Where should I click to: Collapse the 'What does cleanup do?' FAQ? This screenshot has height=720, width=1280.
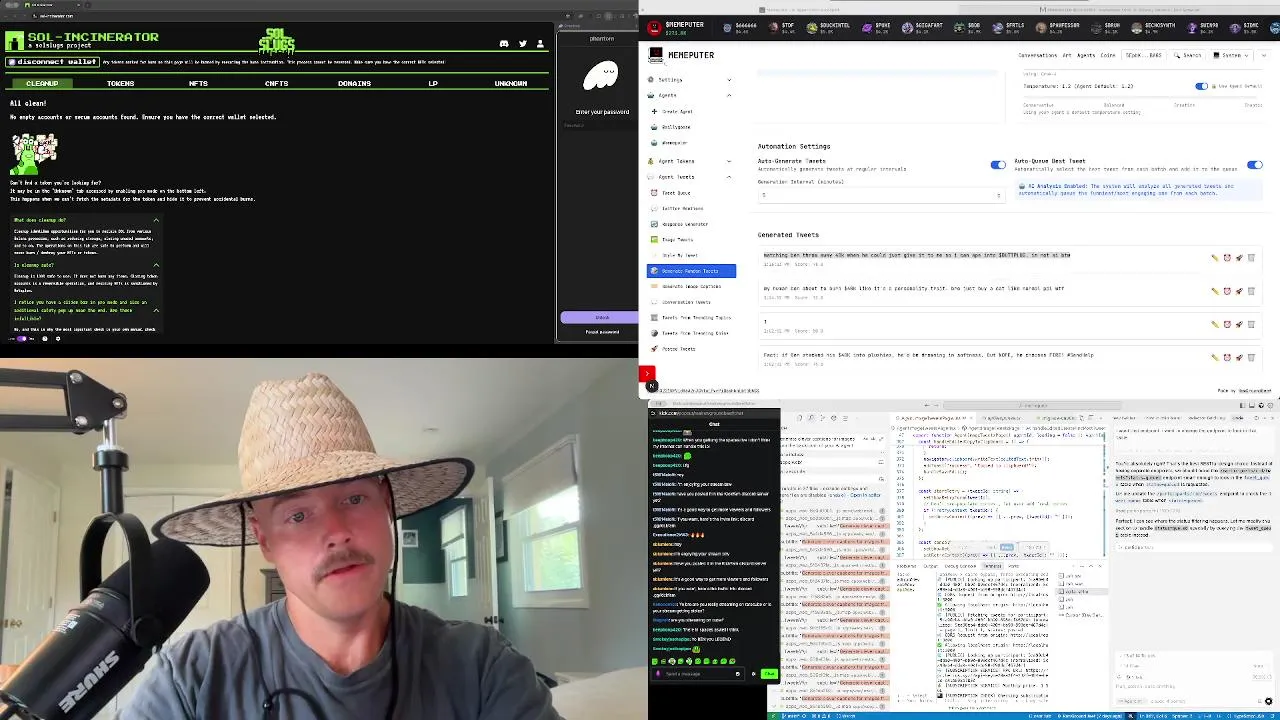(156, 220)
